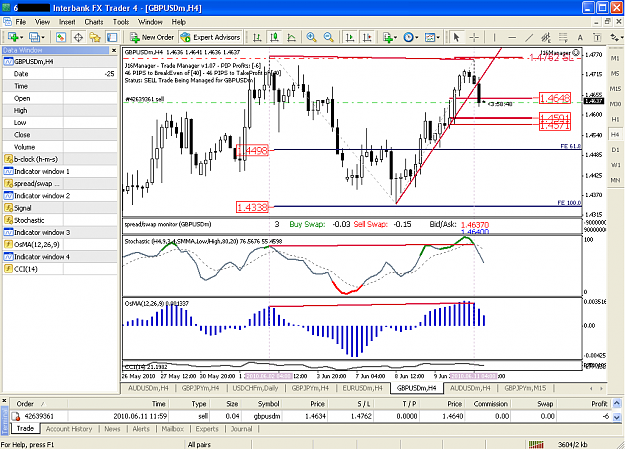This screenshot has height=449, width=625.
Task: Expand the new chart dropdown arrow
Action: coord(22,37)
